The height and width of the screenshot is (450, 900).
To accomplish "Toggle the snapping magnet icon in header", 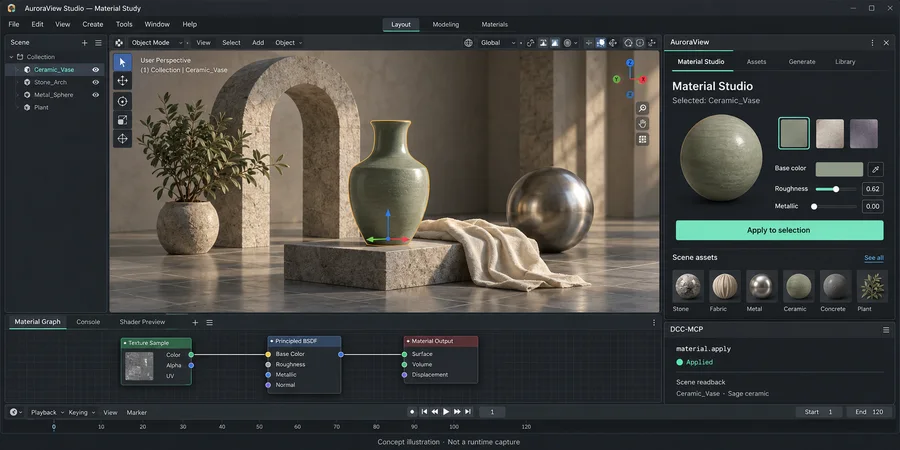I will (530, 42).
